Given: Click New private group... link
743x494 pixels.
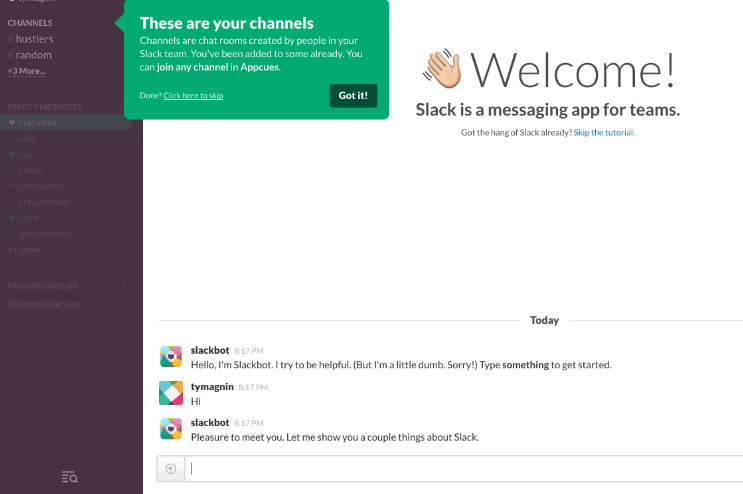Looking at the screenshot, I should pos(45,304).
